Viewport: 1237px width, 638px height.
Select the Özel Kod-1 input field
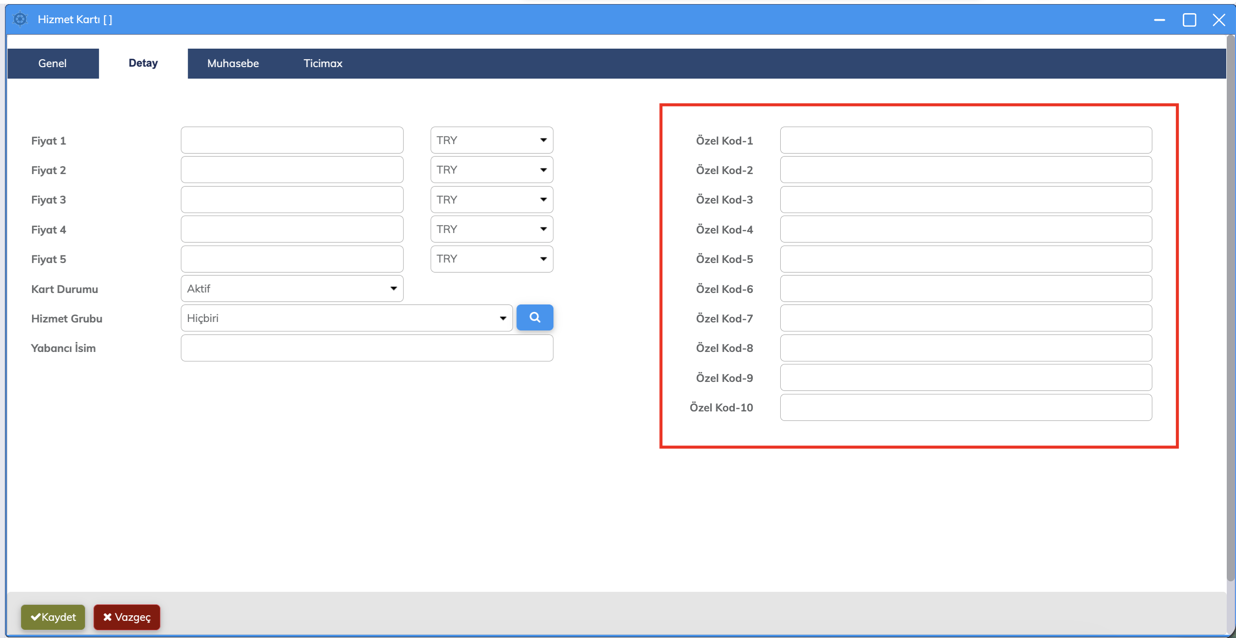click(x=965, y=141)
